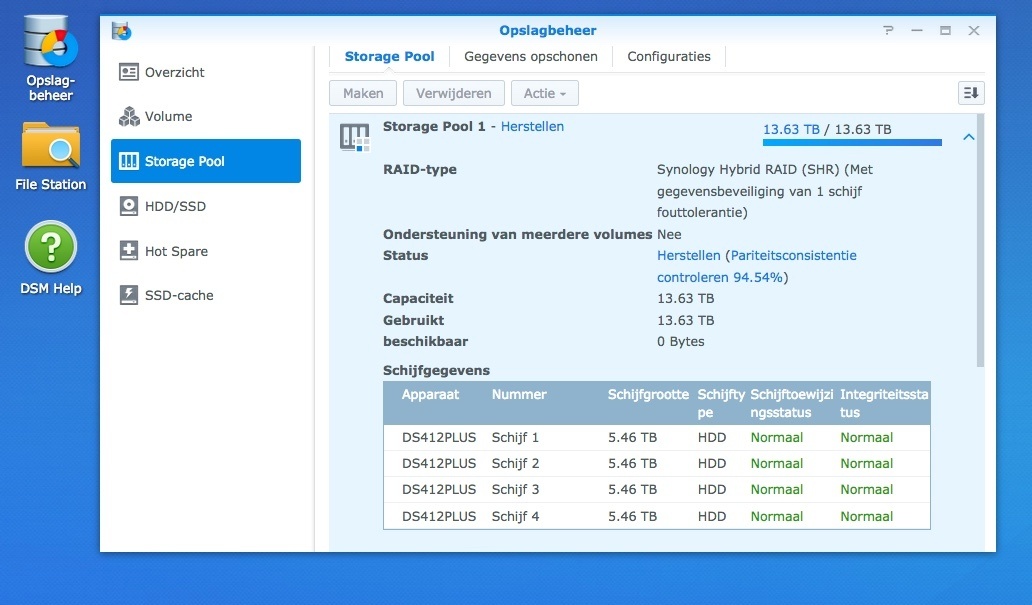The height and width of the screenshot is (605, 1032).
Task: Click the storage pool list scrollbar
Action: click(x=980, y=240)
